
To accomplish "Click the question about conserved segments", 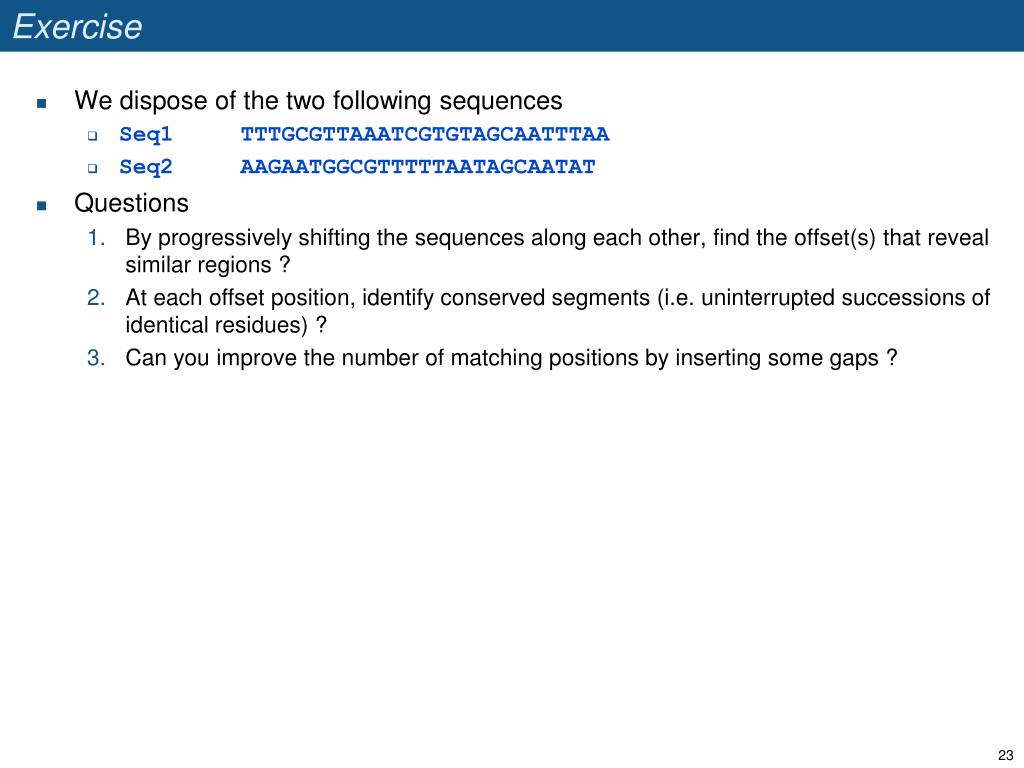I will pyautogui.click(x=558, y=311).
